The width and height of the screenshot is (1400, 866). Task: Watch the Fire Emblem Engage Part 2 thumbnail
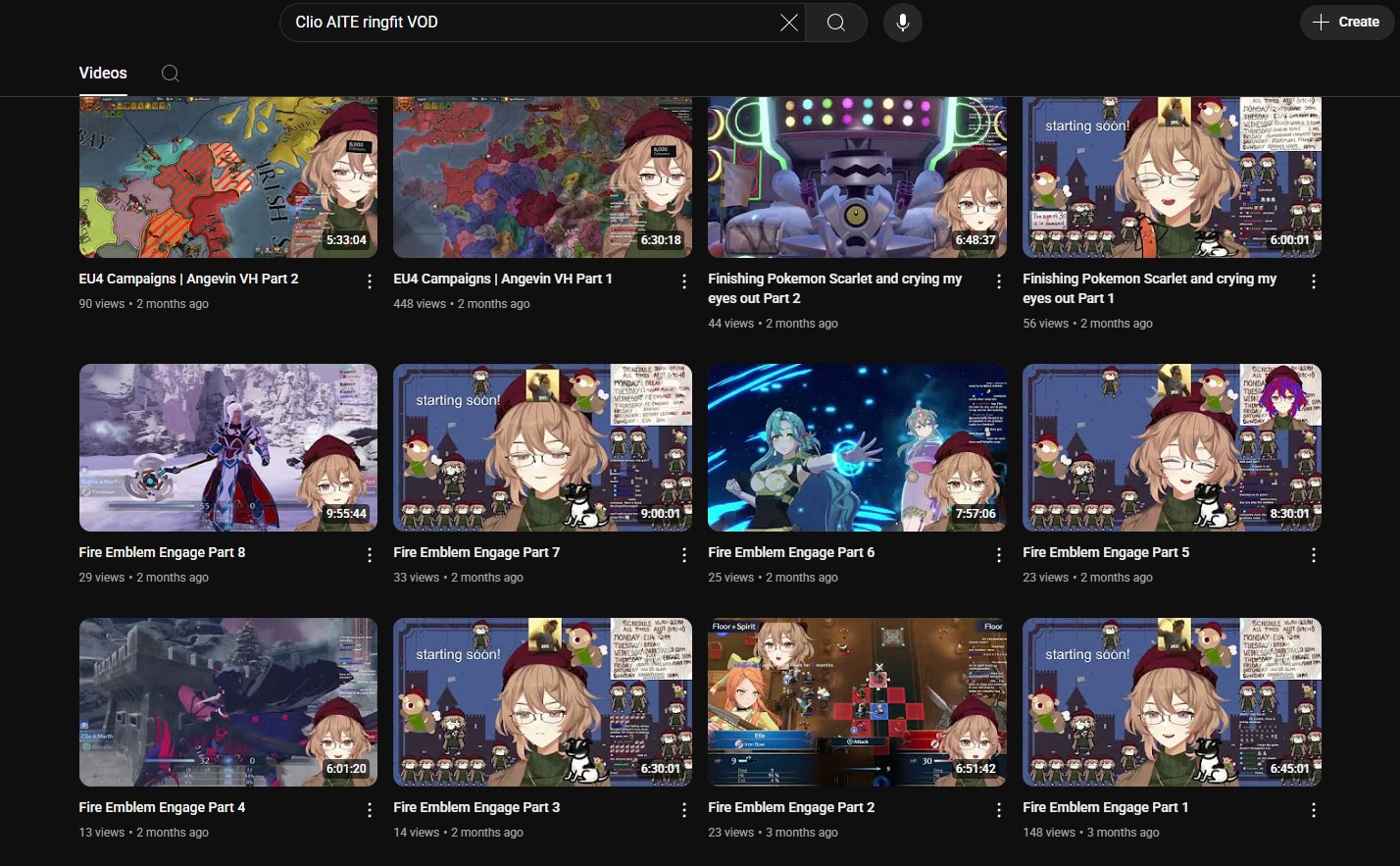857,702
